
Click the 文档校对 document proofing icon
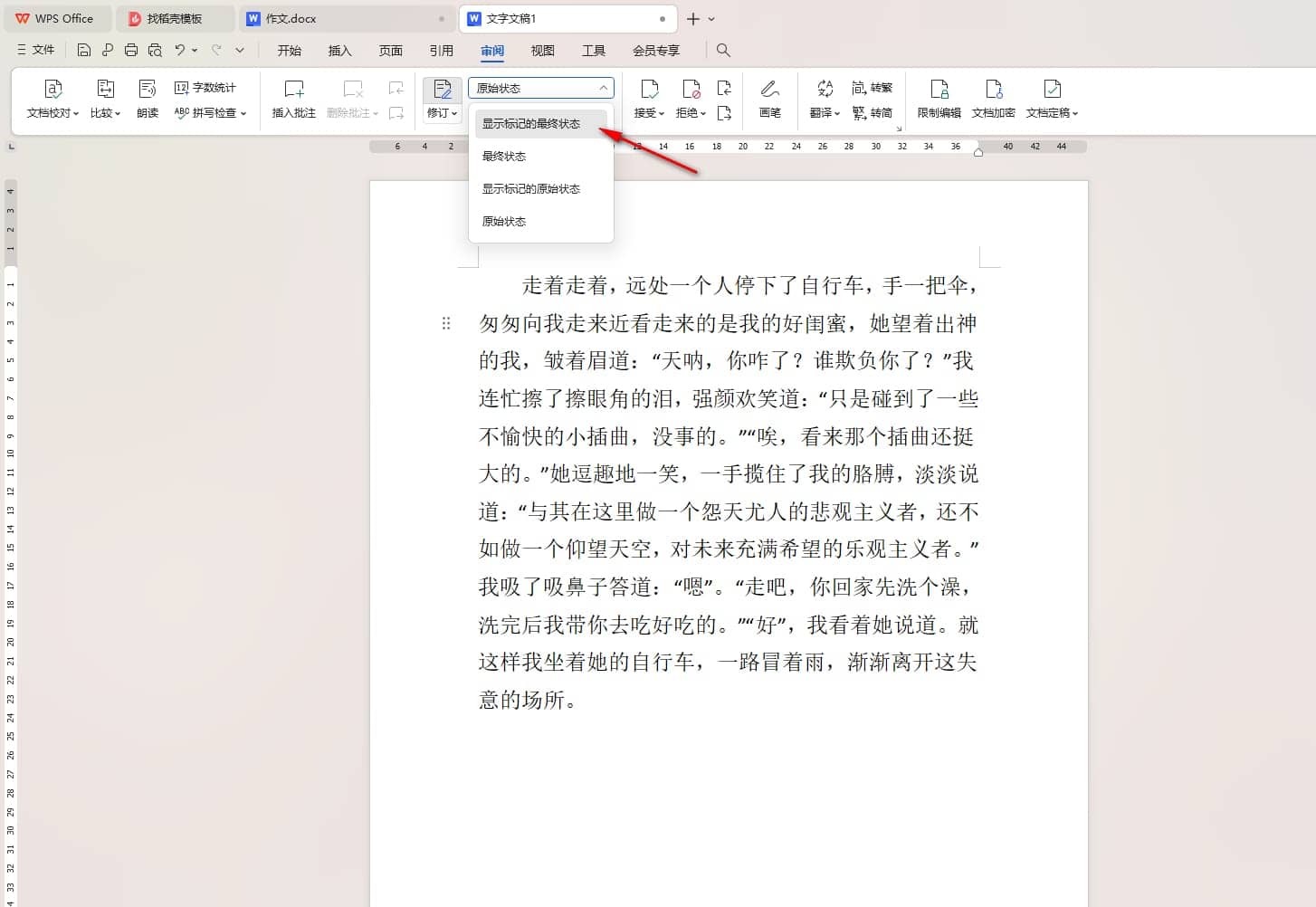click(52, 89)
